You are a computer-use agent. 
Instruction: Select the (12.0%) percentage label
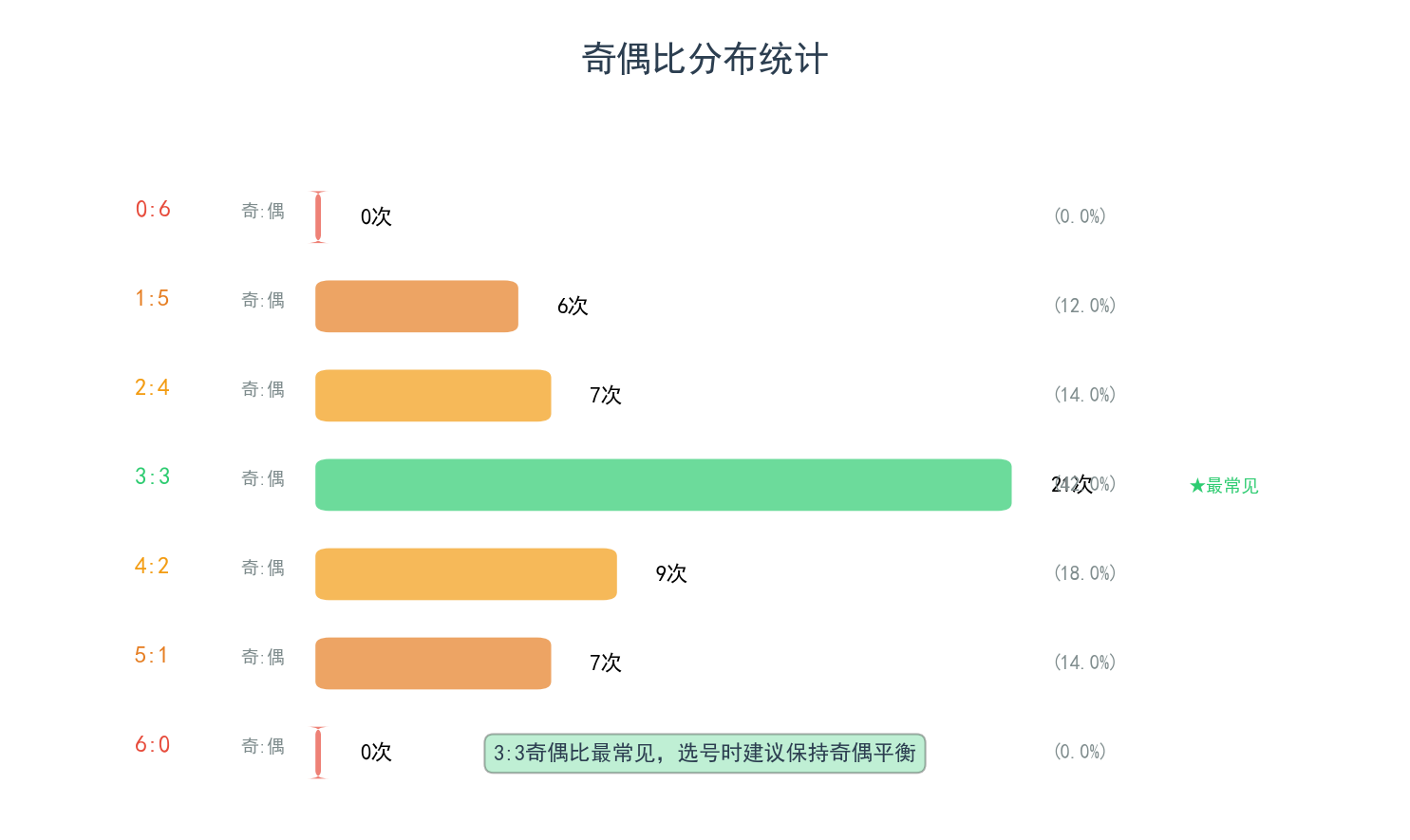(x=1084, y=306)
